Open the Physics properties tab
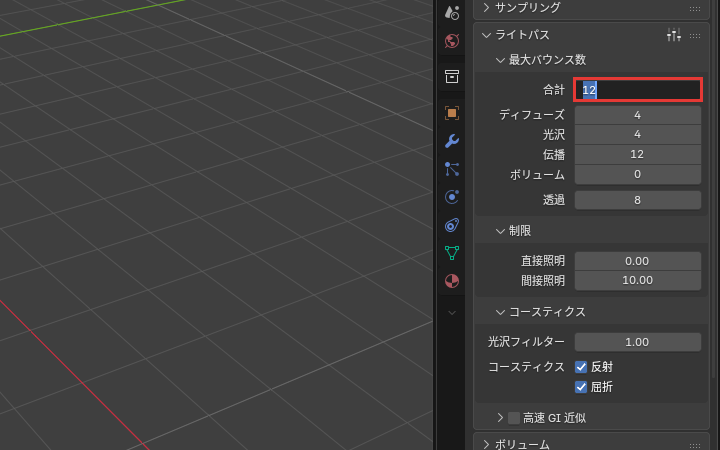Viewport: 720px width, 450px height. tap(452, 197)
